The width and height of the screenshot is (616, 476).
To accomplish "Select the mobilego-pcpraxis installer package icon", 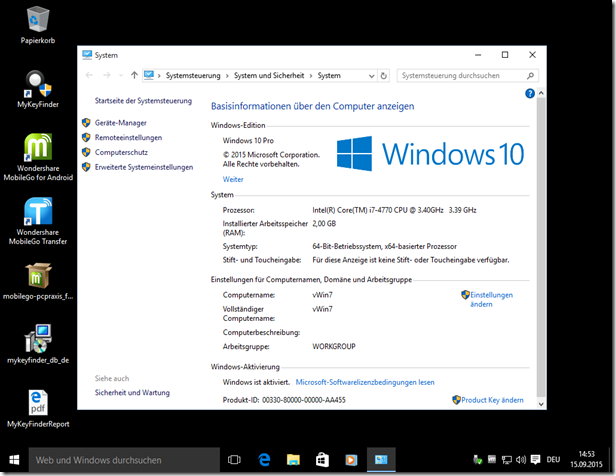I will (38, 281).
